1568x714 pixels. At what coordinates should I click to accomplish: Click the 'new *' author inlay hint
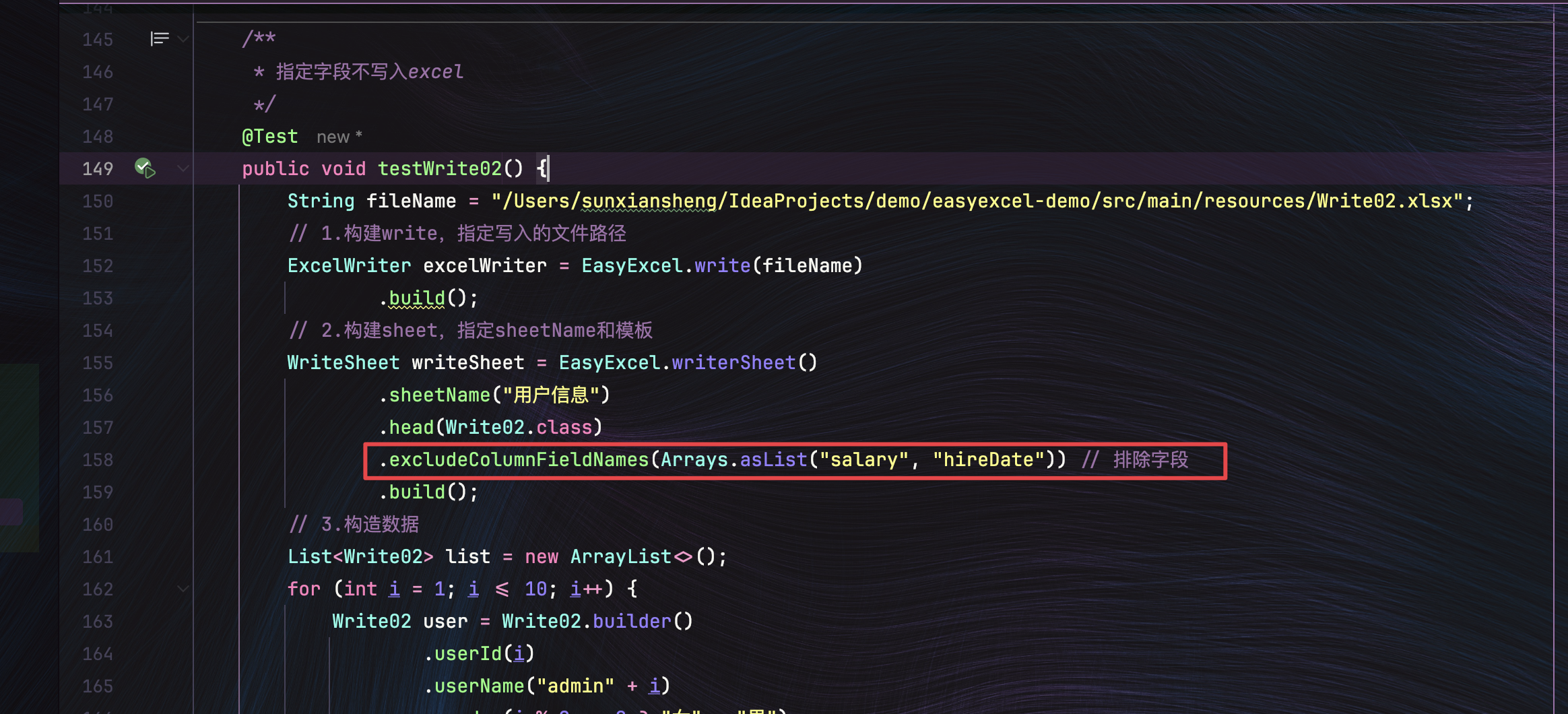tap(339, 137)
